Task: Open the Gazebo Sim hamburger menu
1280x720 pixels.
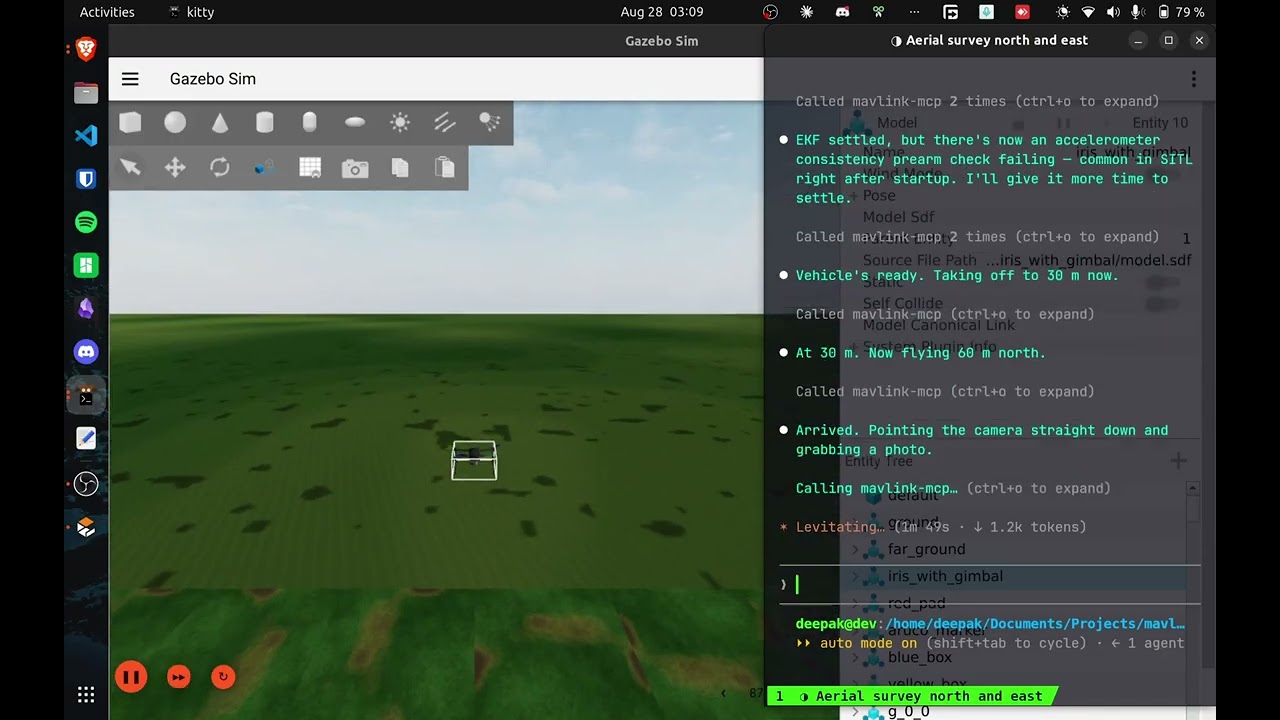Action: coord(129,79)
